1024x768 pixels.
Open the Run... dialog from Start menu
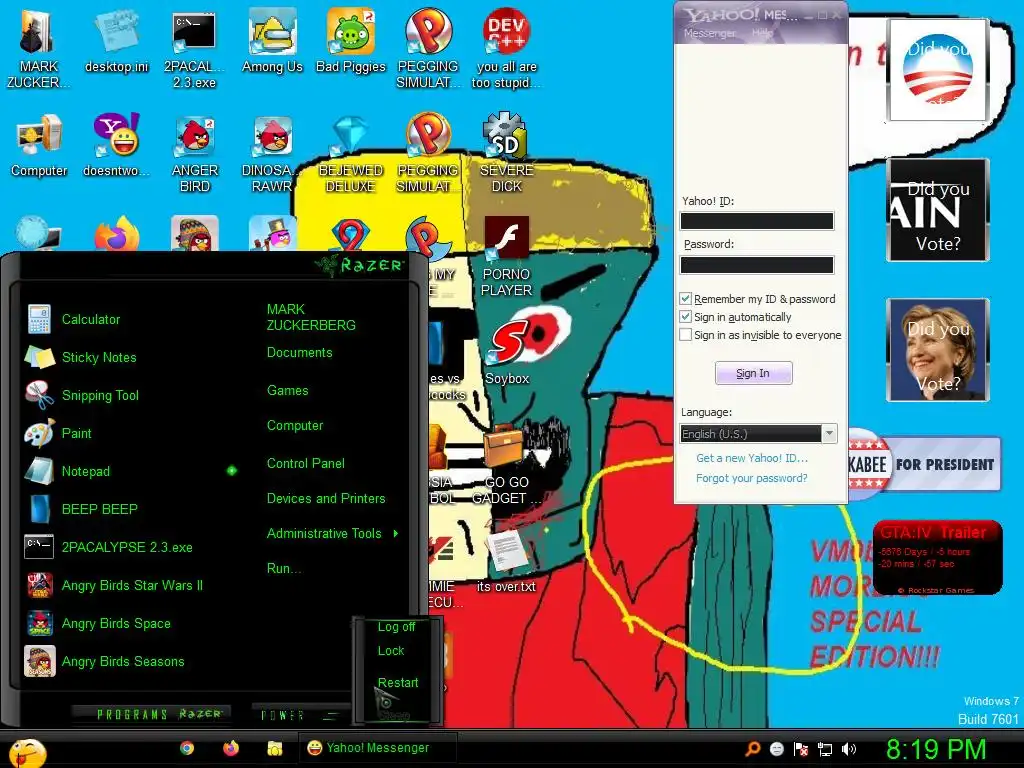pos(283,568)
